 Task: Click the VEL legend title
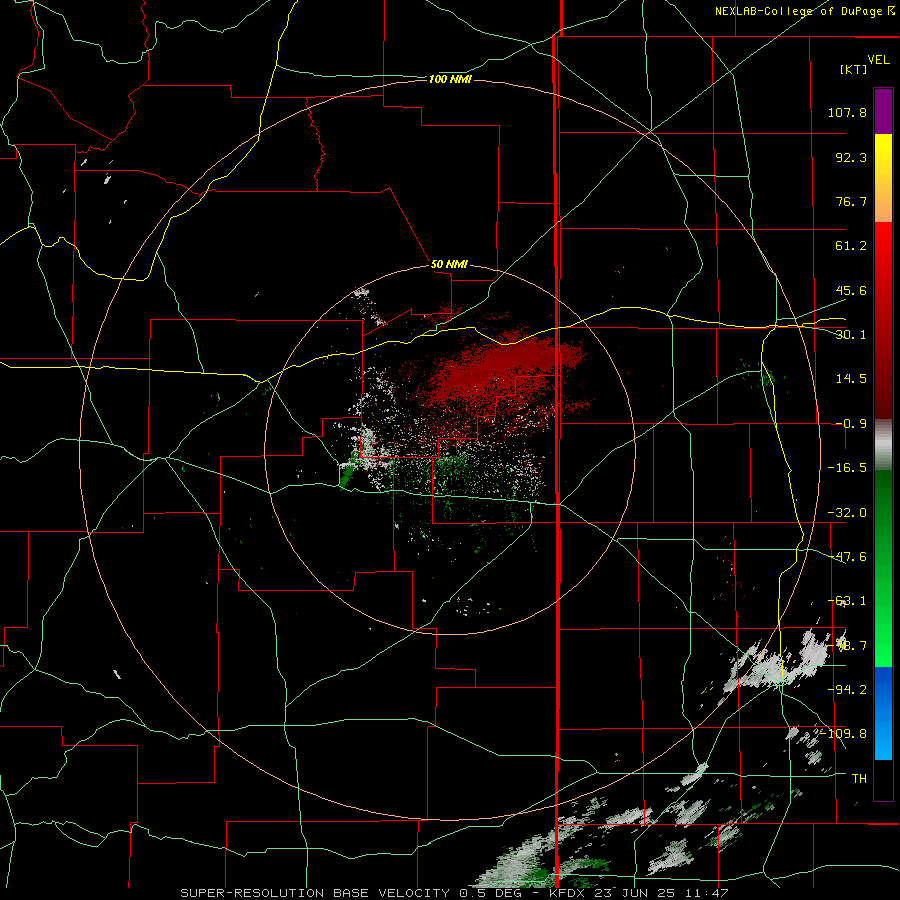pos(878,60)
